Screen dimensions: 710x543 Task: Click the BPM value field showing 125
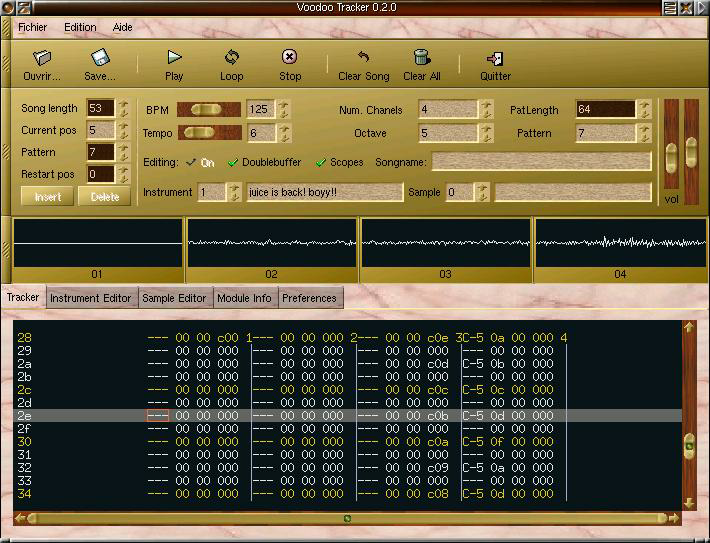tap(261, 109)
